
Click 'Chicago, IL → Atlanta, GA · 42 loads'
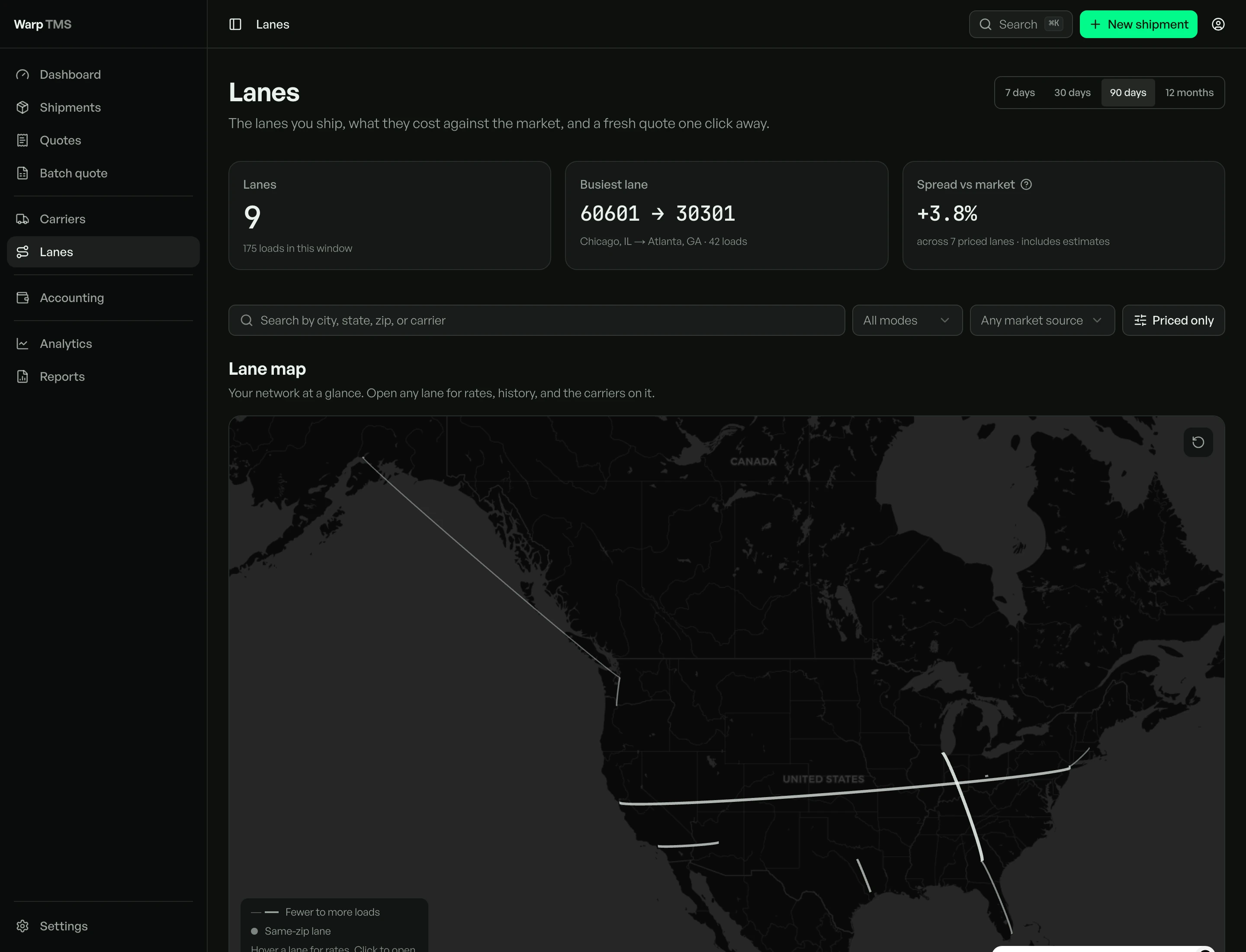pyautogui.click(x=664, y=241)
